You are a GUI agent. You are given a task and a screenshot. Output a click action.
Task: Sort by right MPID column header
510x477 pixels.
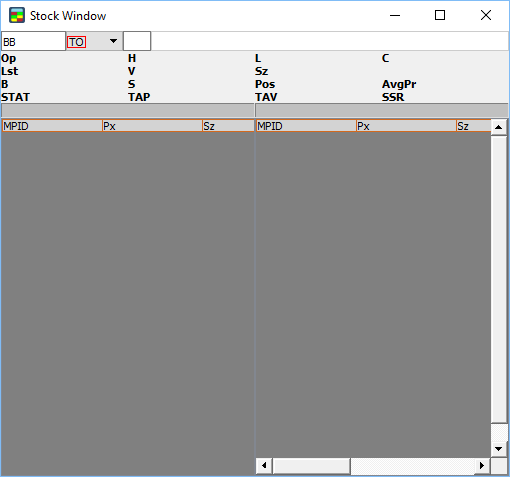pos(306,126)
